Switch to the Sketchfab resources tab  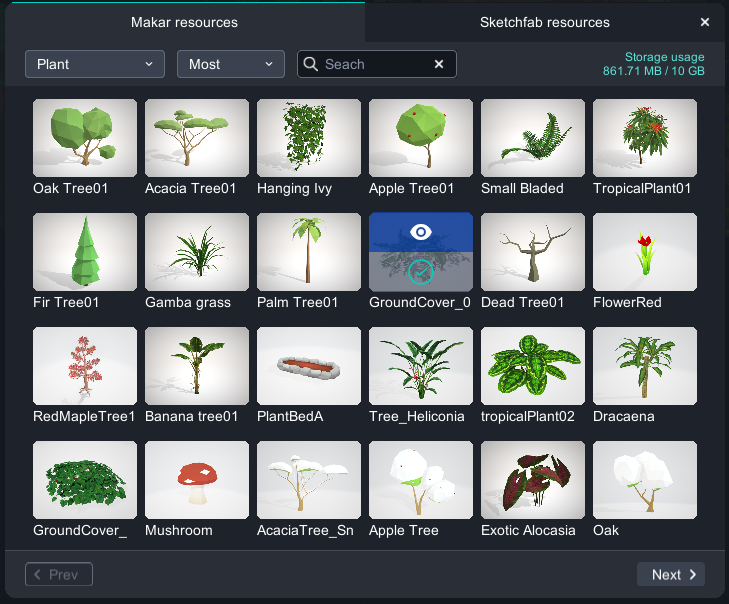point(545,22)
